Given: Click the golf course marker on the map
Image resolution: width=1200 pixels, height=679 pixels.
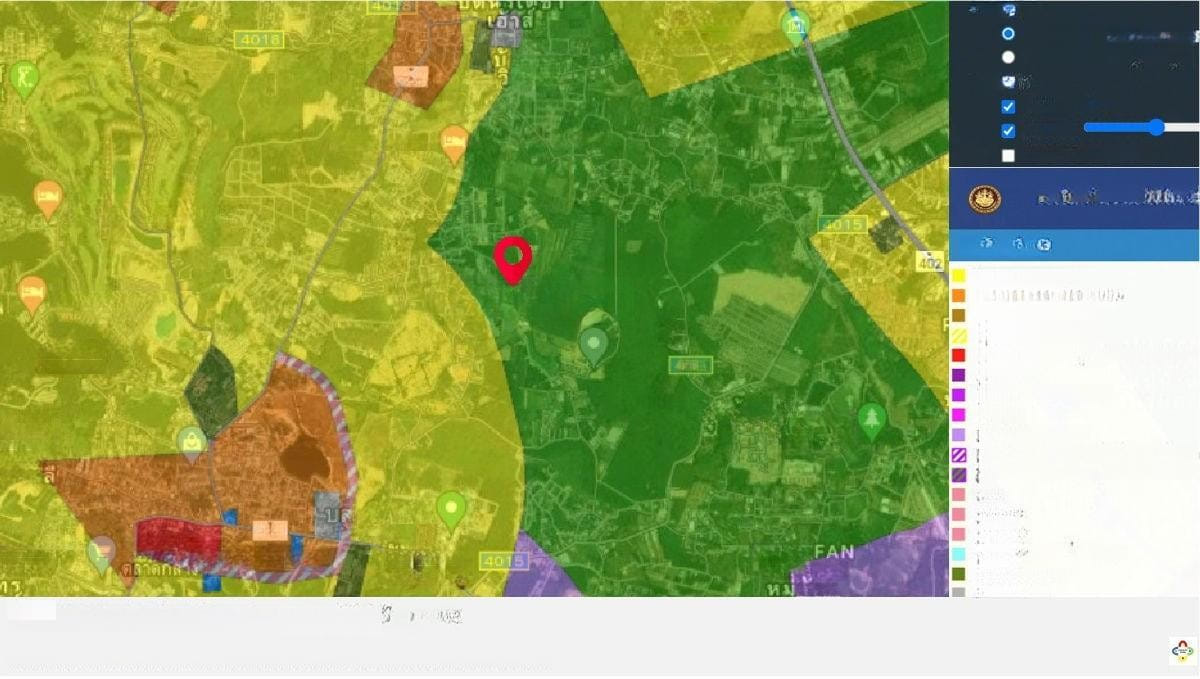Looking at the screenshot, I should click(24, 78).
